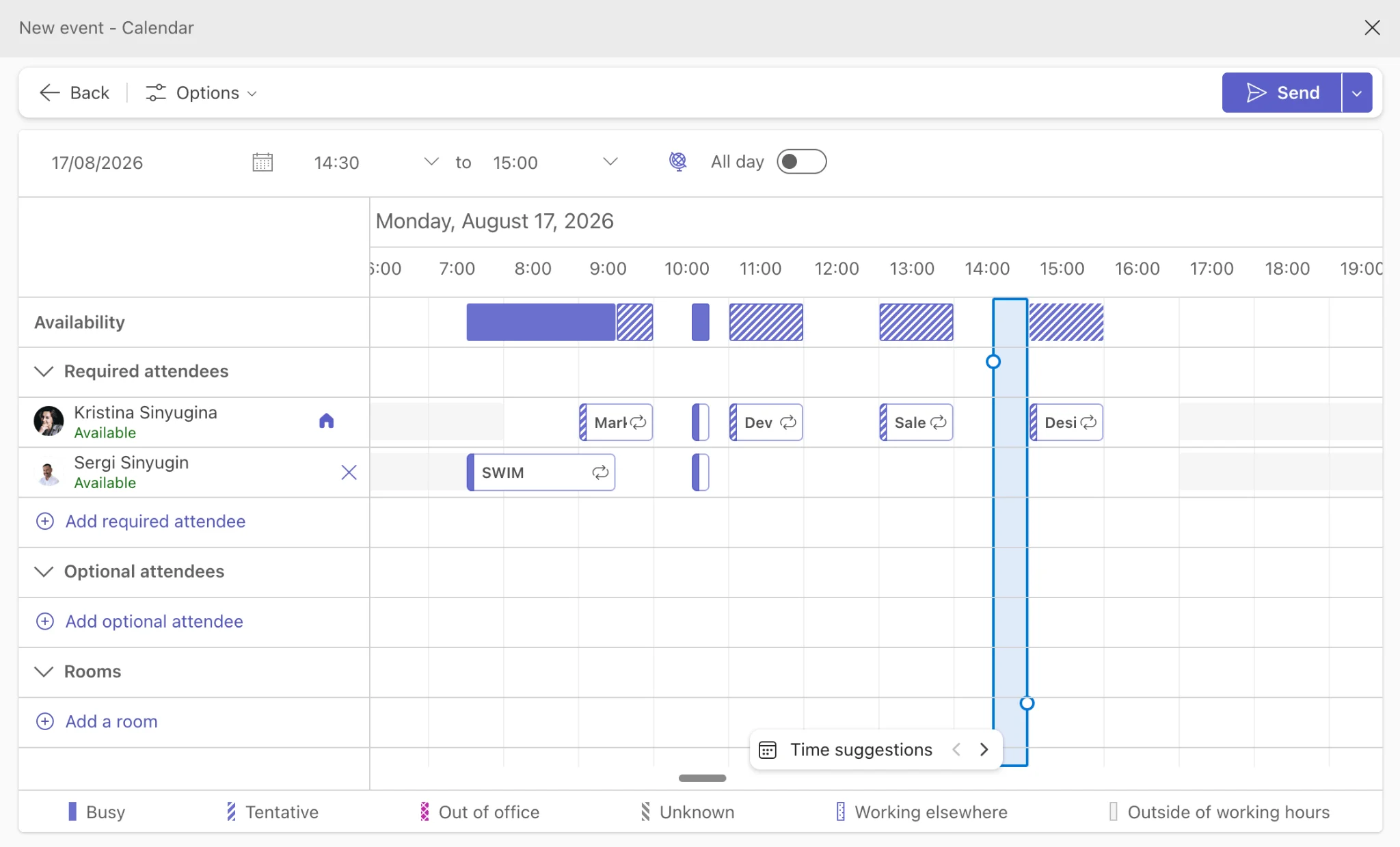
Task: Remove Sergi Sinyugin from attendees
Action: coord(349,472)
